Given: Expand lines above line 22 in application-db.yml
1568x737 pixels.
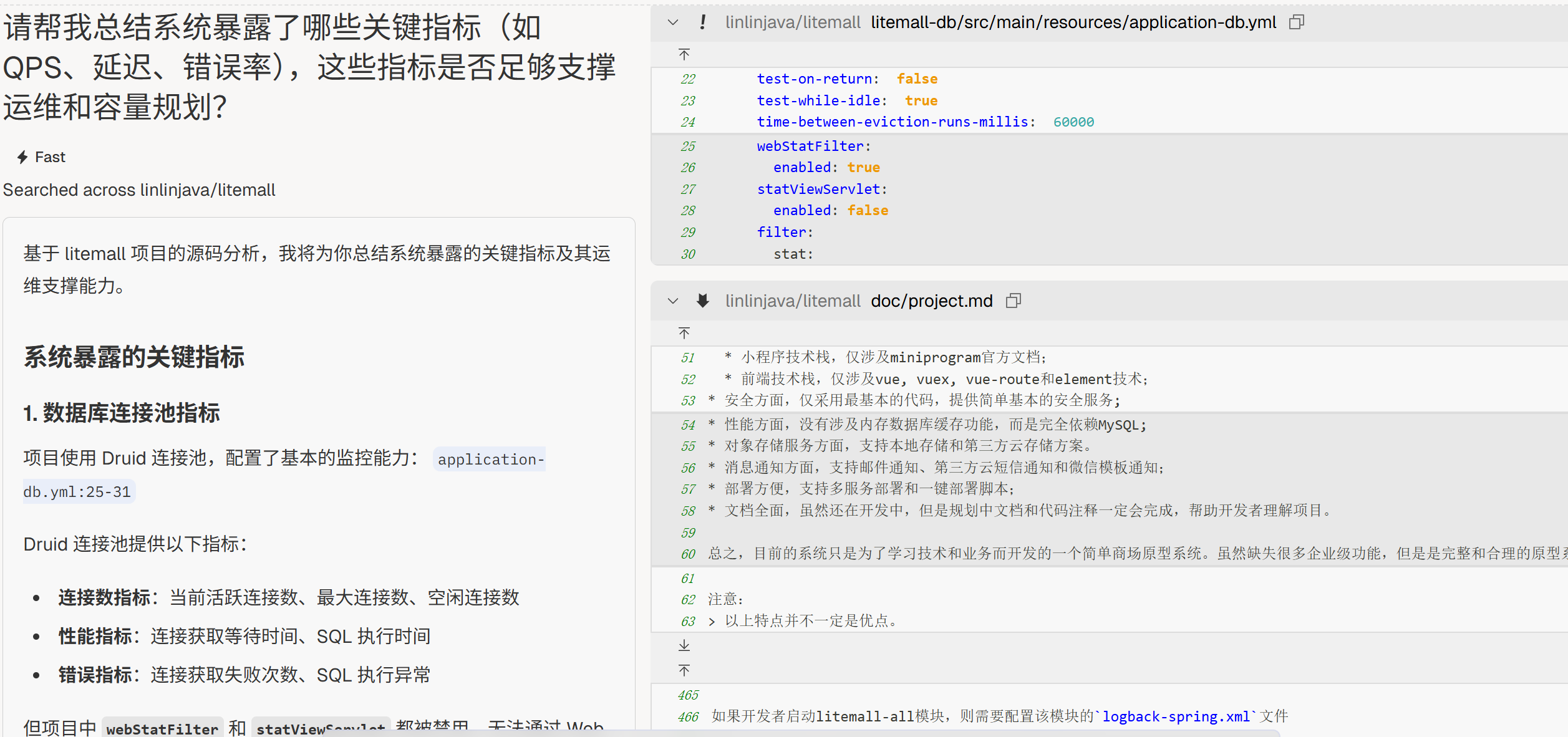Looking at the screenshot, I should (x=684, y=55).
